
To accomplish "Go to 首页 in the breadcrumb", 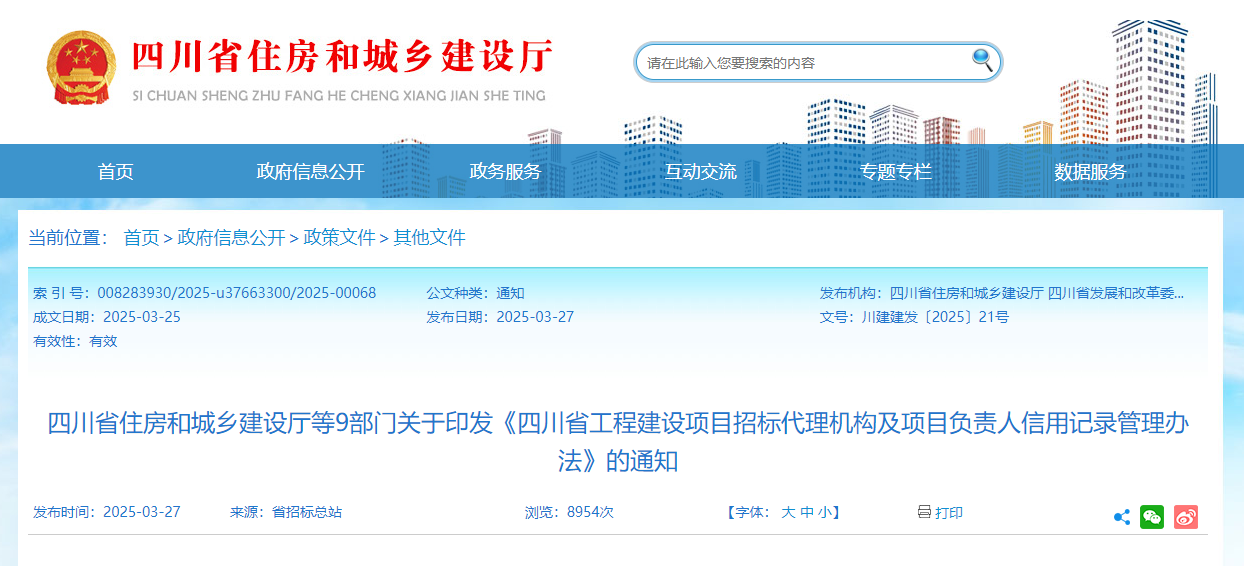I will pyautogui.click(x=141, y=238).
